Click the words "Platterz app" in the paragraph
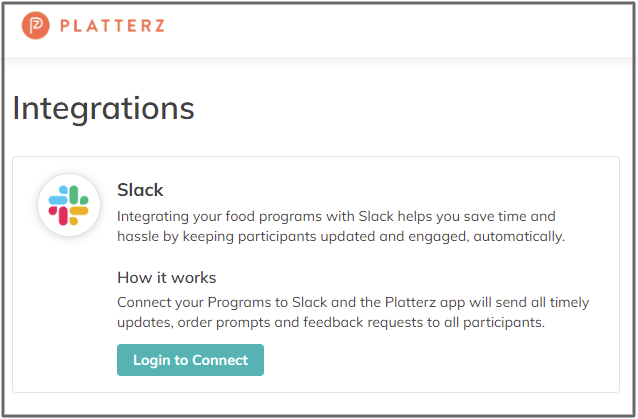 429,302
